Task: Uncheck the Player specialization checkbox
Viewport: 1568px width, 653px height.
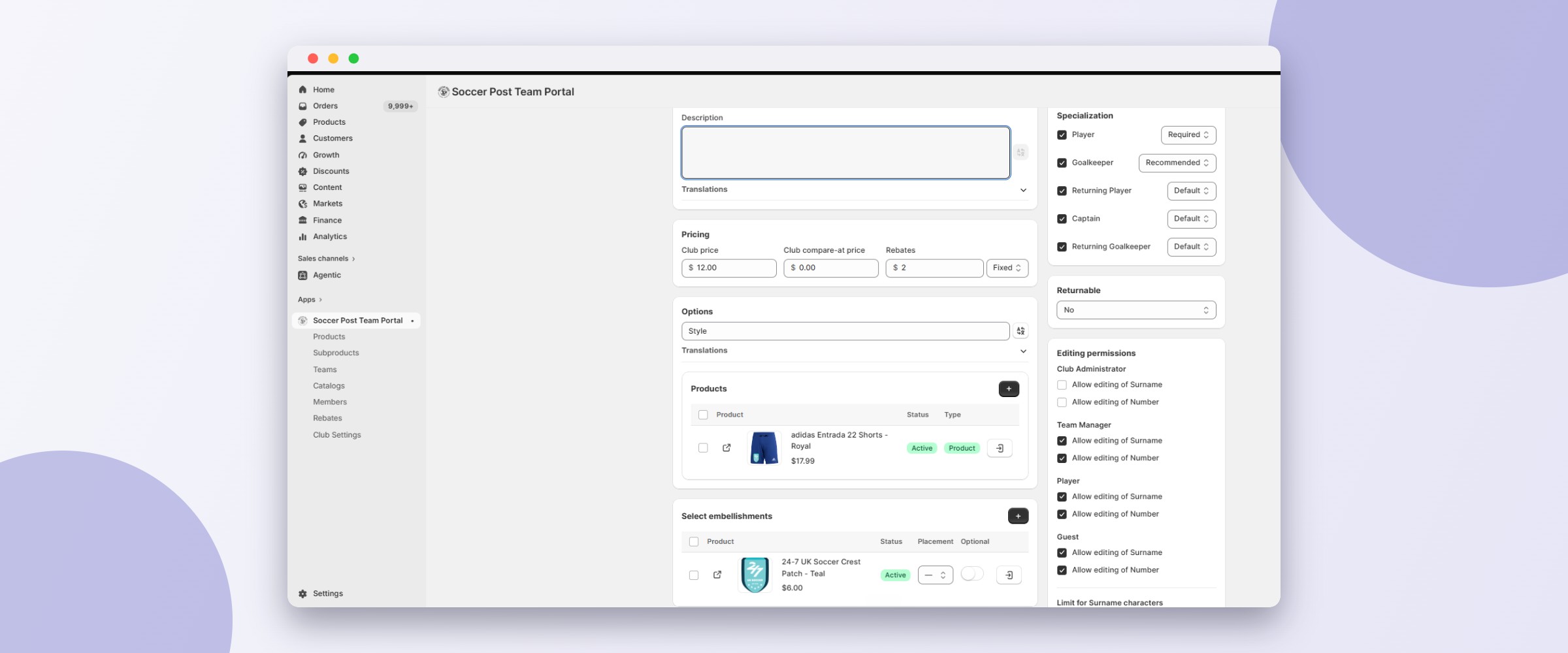Action: click(1062, 135)
